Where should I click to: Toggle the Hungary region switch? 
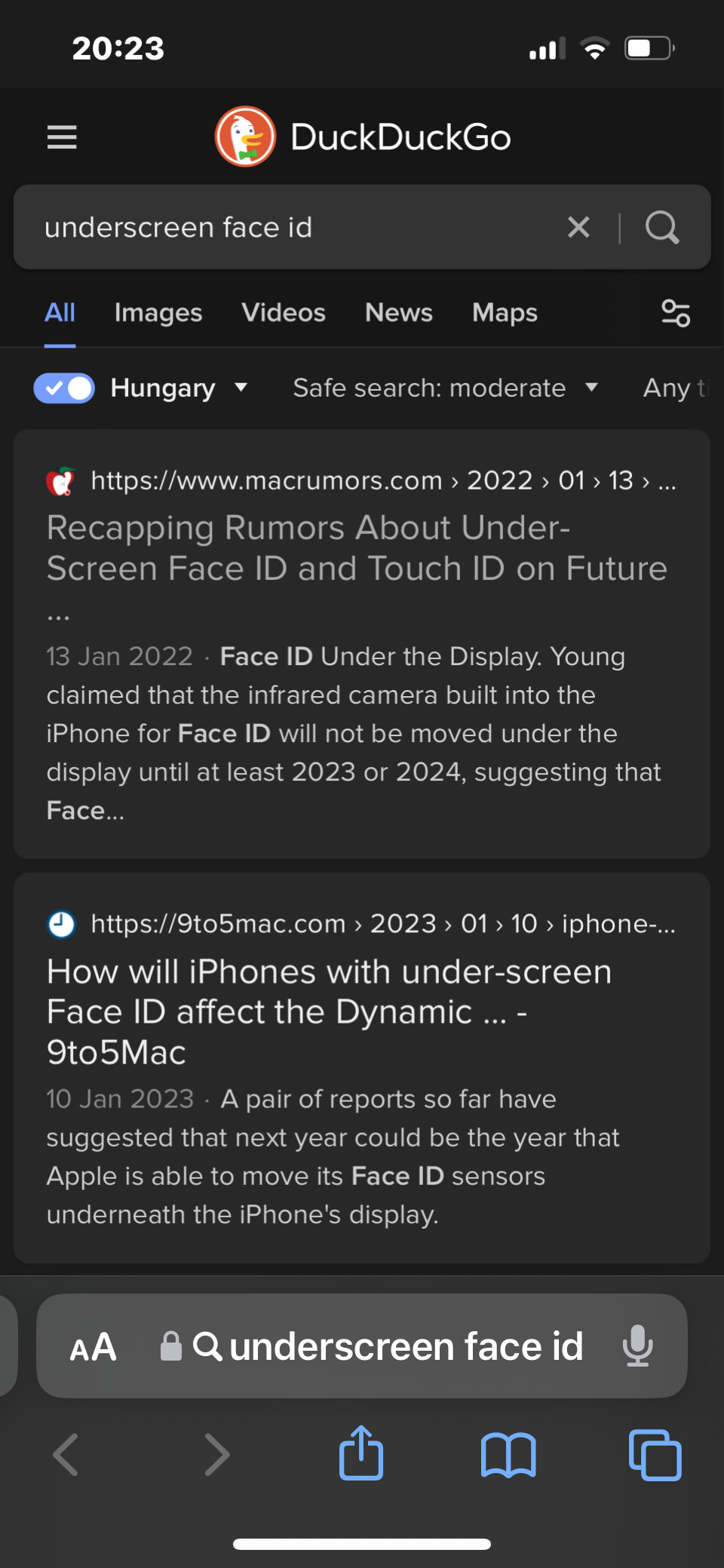pos(64,388)
